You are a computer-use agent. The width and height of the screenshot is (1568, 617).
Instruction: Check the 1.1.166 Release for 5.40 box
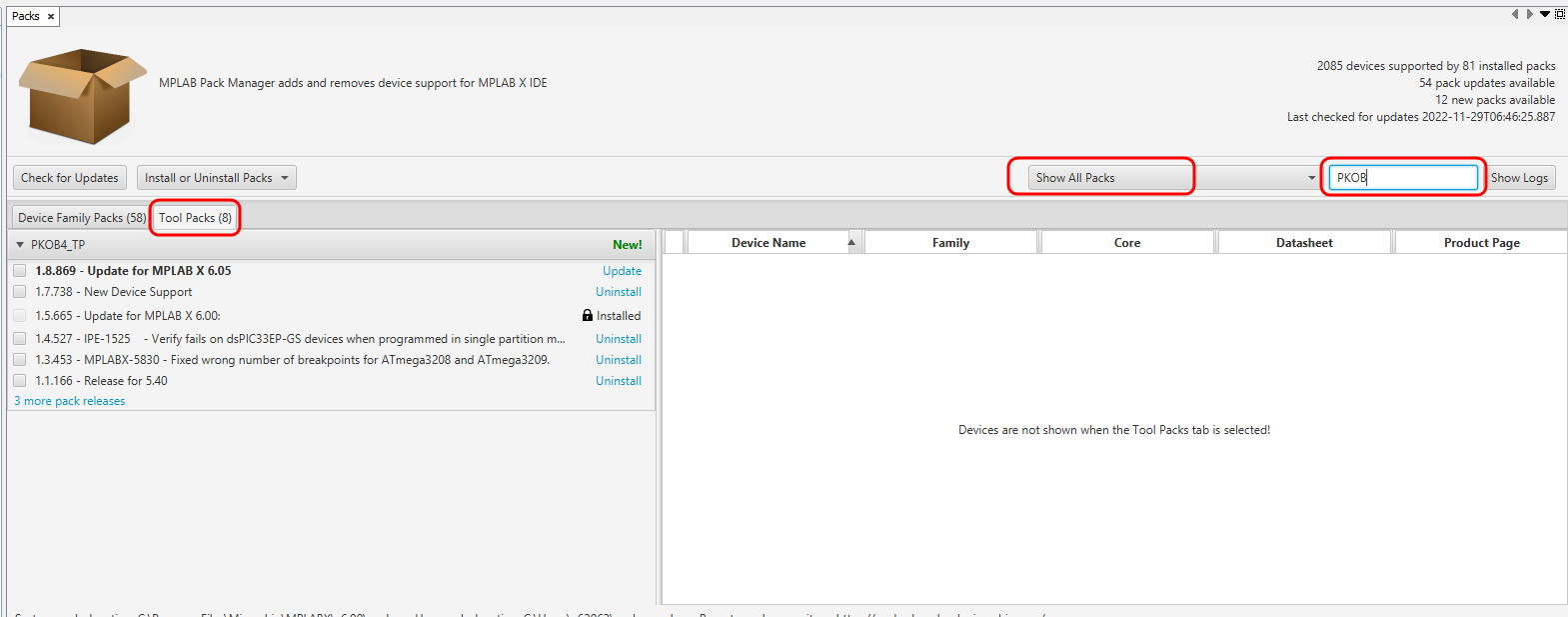pos(20,381)
